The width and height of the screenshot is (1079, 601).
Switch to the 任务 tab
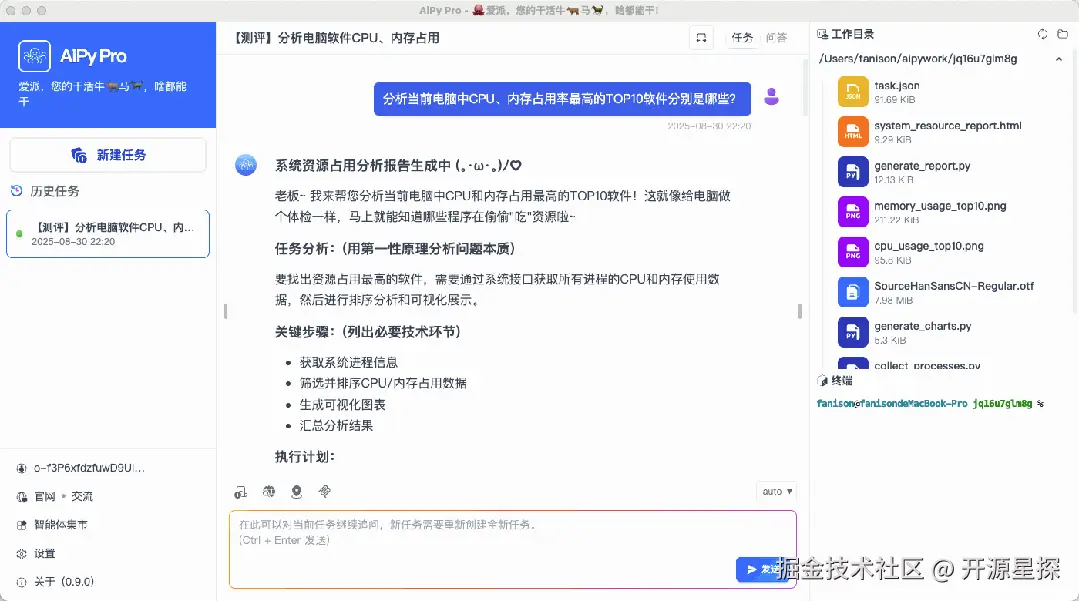coord(742,38)
